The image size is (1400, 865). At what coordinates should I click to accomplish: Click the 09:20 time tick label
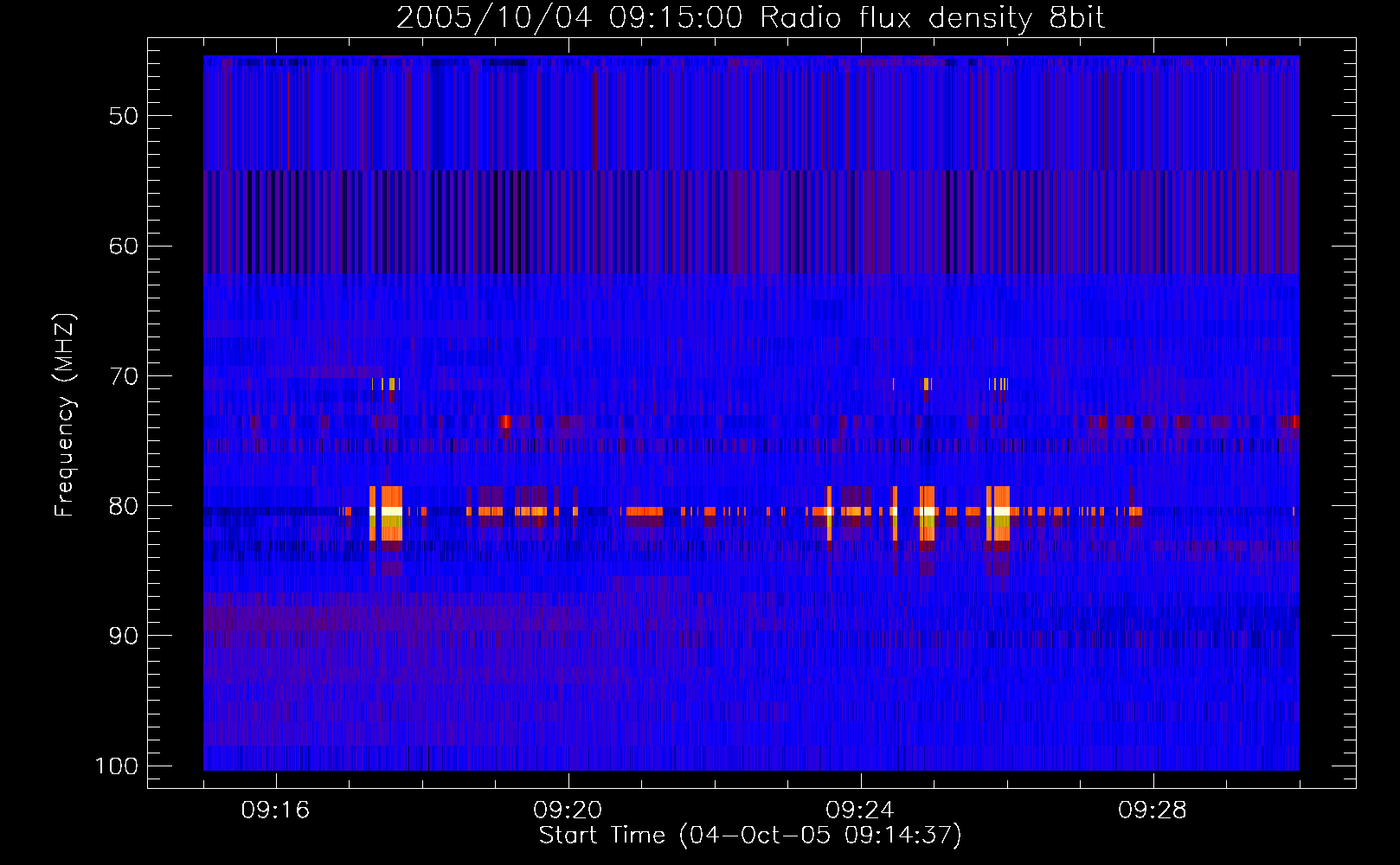(568, 811)
